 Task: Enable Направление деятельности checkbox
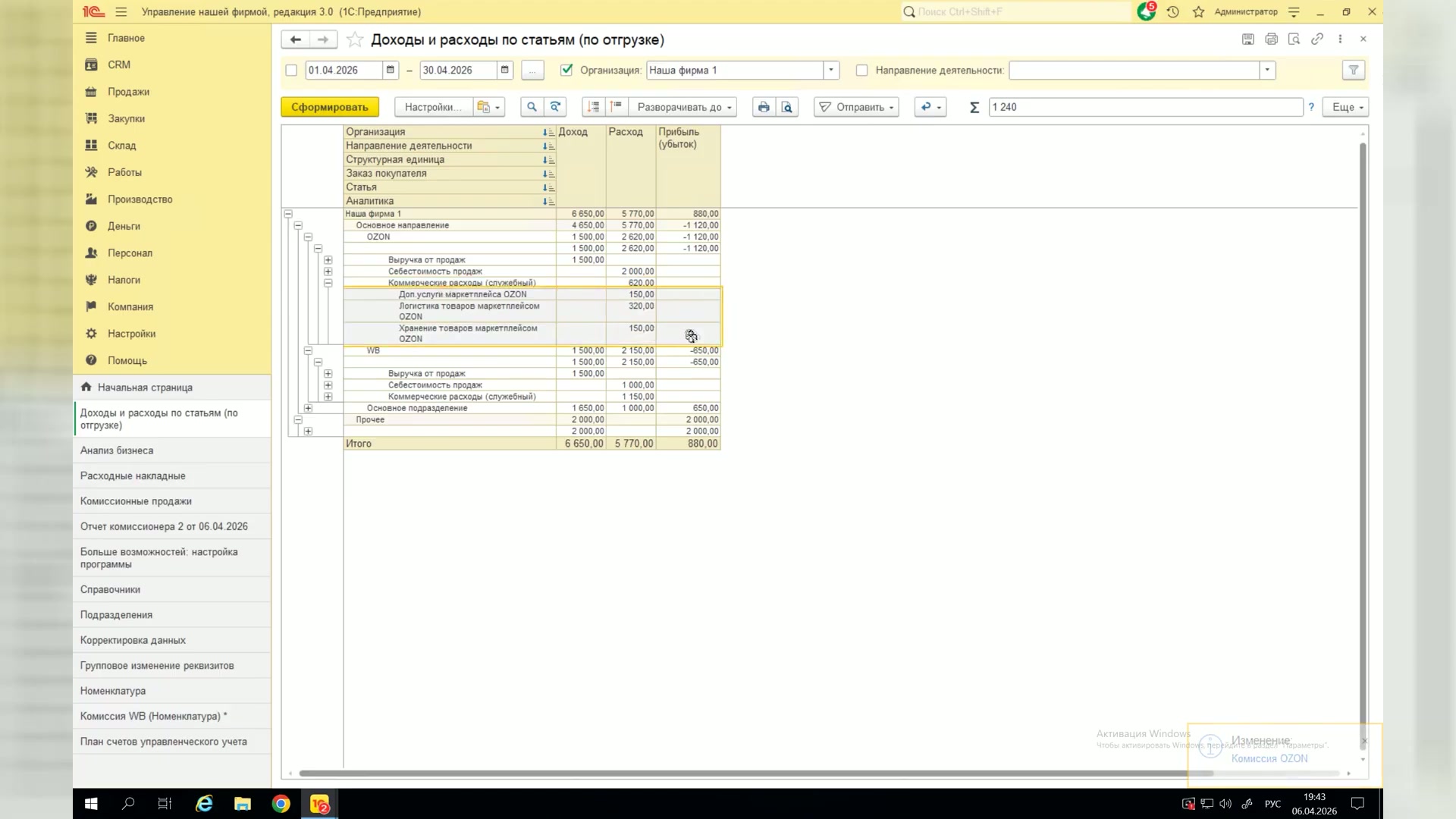[x=861, y=71]
